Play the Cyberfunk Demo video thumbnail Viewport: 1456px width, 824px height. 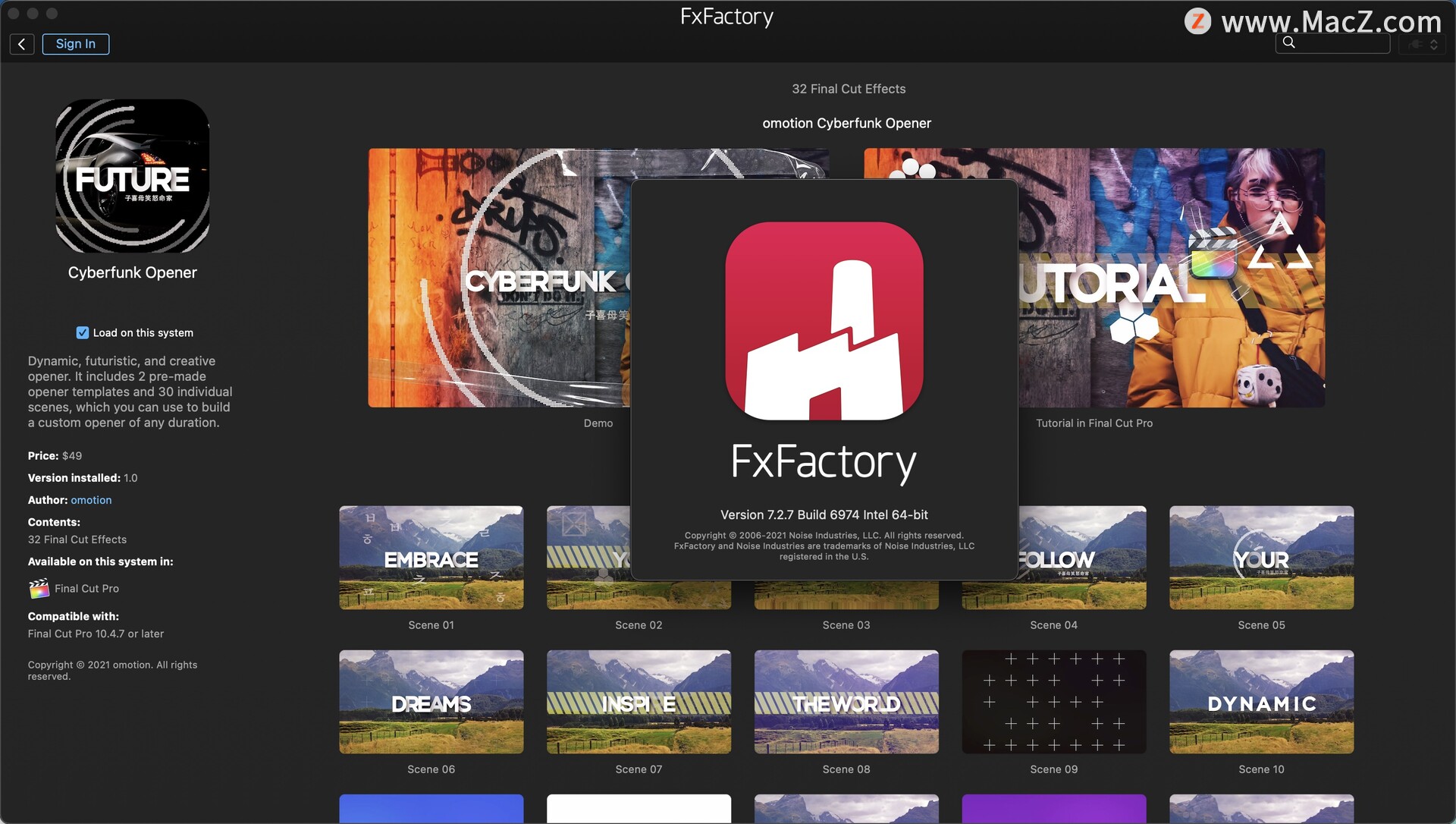click(499, 278)
